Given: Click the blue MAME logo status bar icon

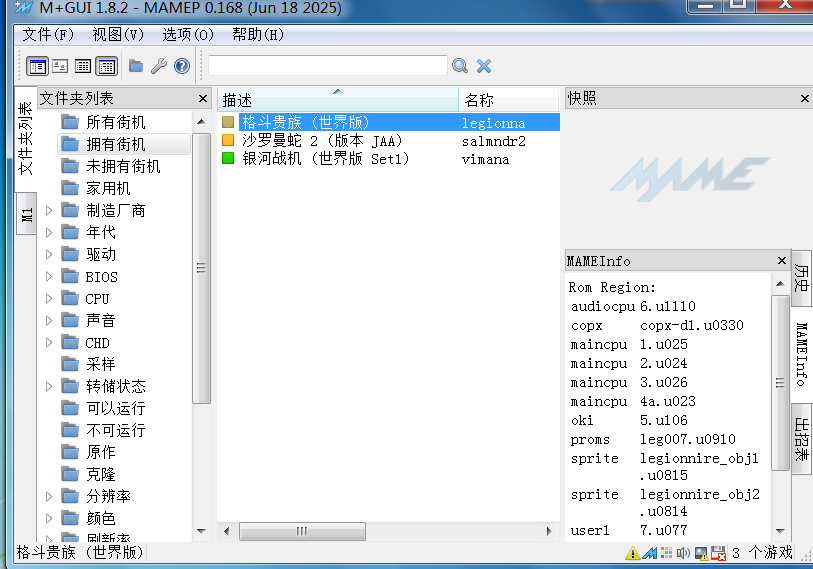Looking at the screenshot, I should coord(650,553).
